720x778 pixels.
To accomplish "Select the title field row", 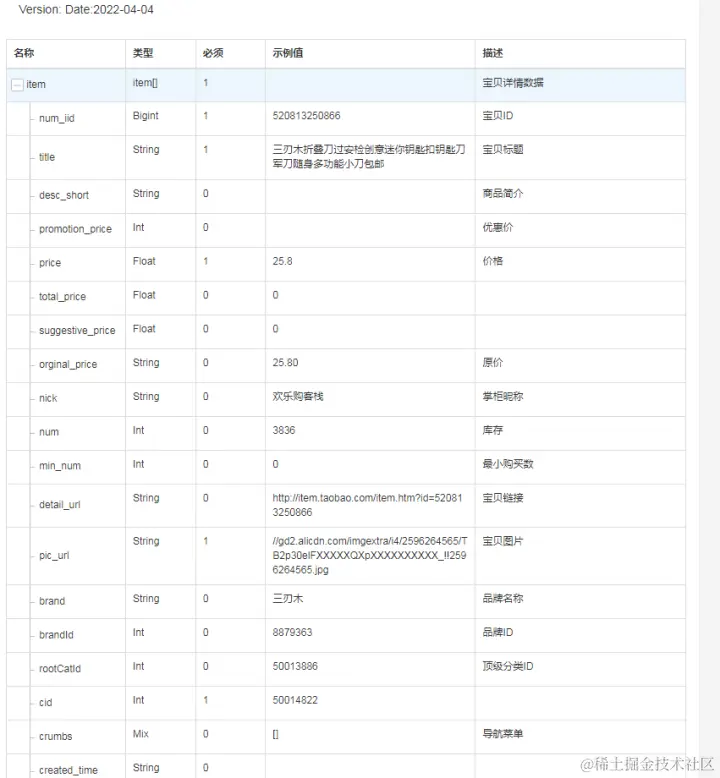I will point(346,157).
